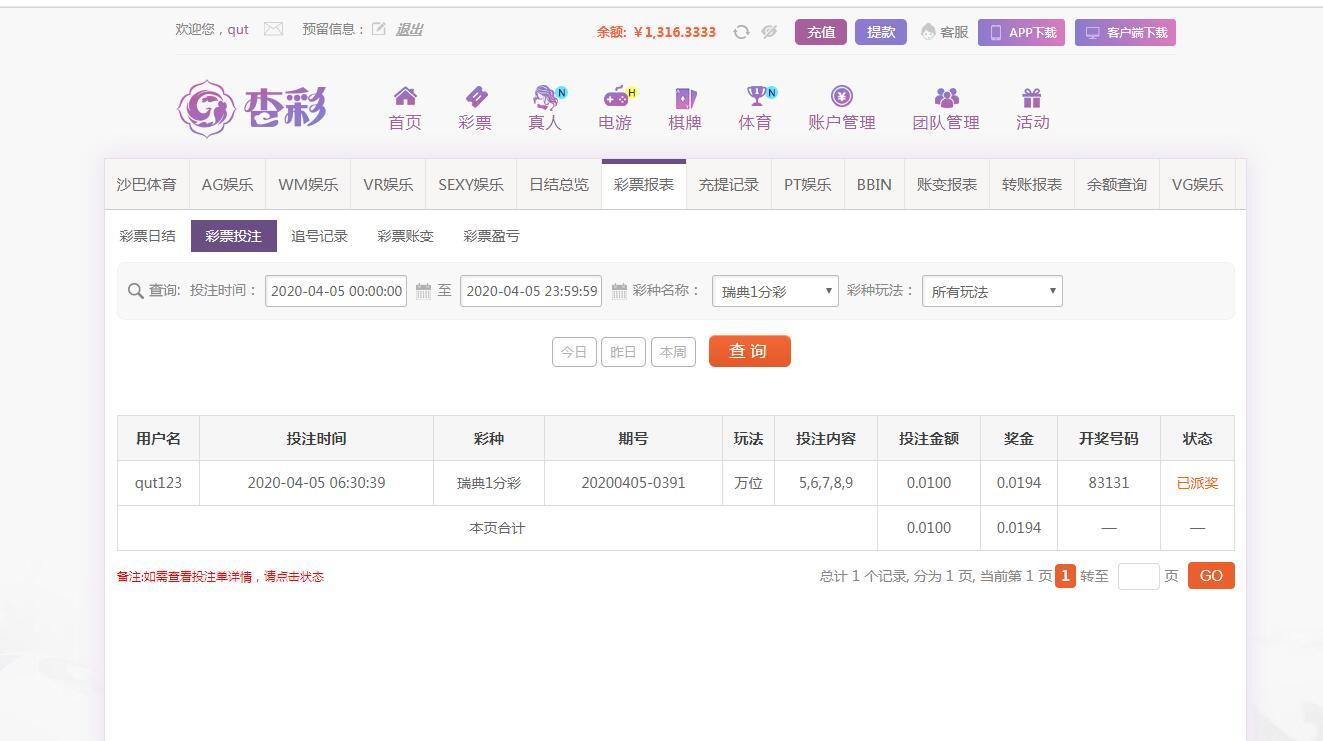
Task: Open the 账户管理 account icon
Action: pos(842,97)
